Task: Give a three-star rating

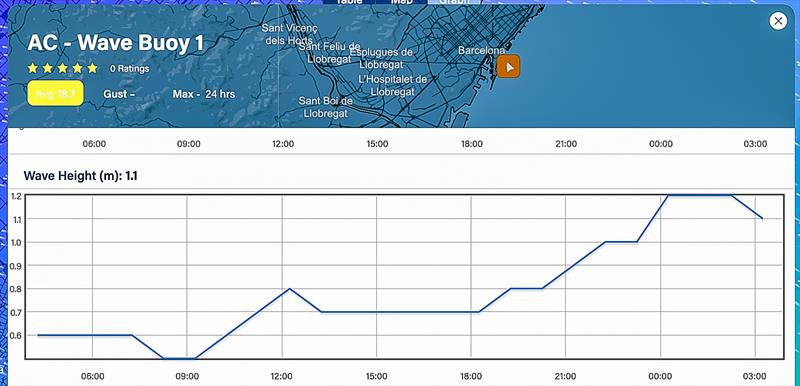Action: coord(62,68)
